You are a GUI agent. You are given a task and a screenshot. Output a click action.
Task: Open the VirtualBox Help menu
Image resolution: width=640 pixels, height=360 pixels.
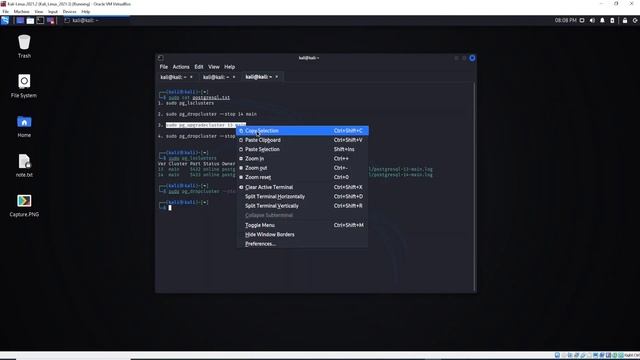coord(86,12)
